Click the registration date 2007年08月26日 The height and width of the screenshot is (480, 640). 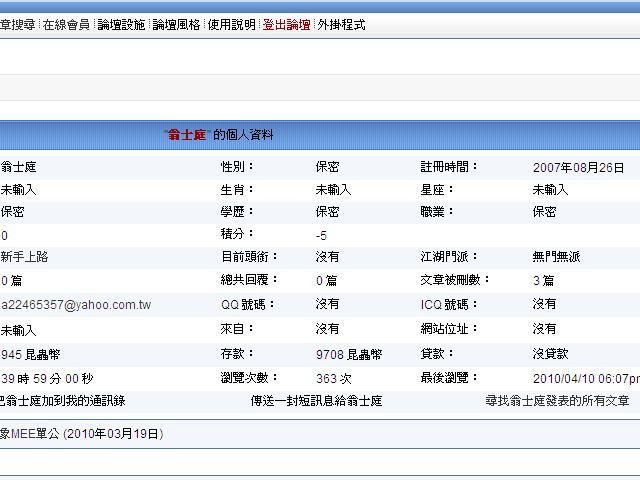click(578, 168)
